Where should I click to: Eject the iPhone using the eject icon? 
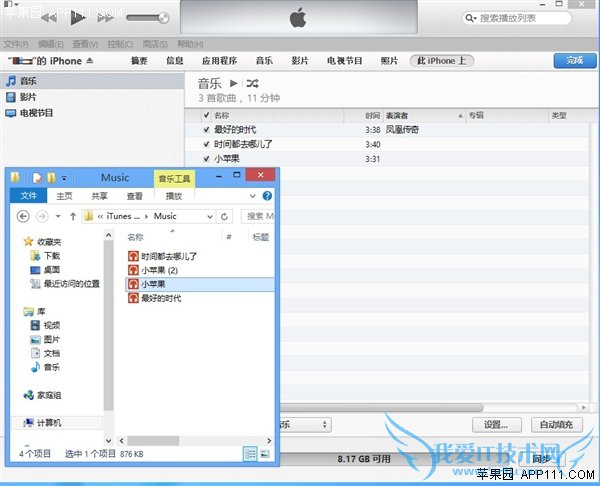point(89,61)
